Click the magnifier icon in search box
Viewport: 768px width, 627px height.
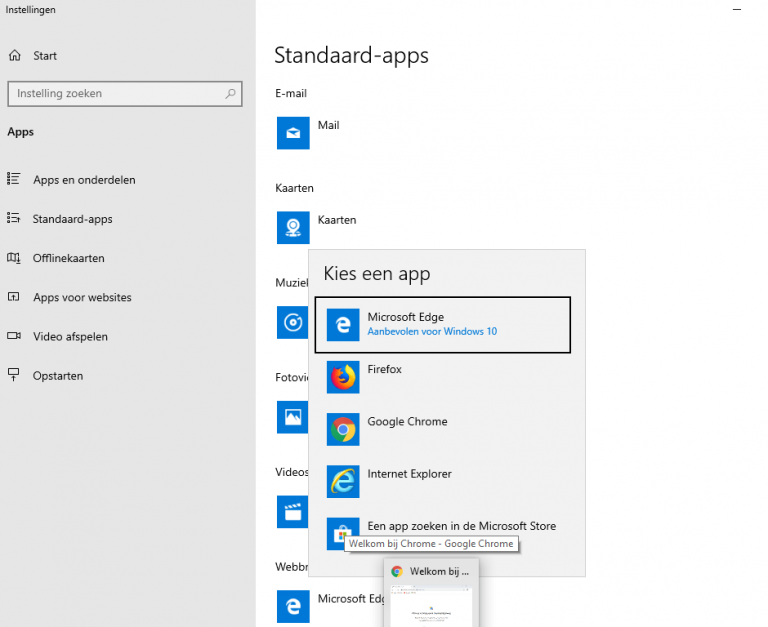coord(230,94)
